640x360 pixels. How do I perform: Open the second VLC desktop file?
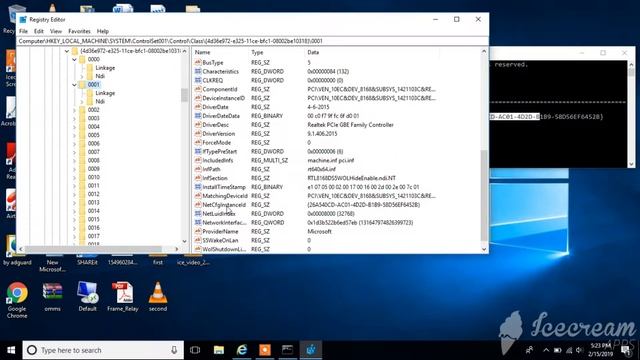[x=158, y=297]
